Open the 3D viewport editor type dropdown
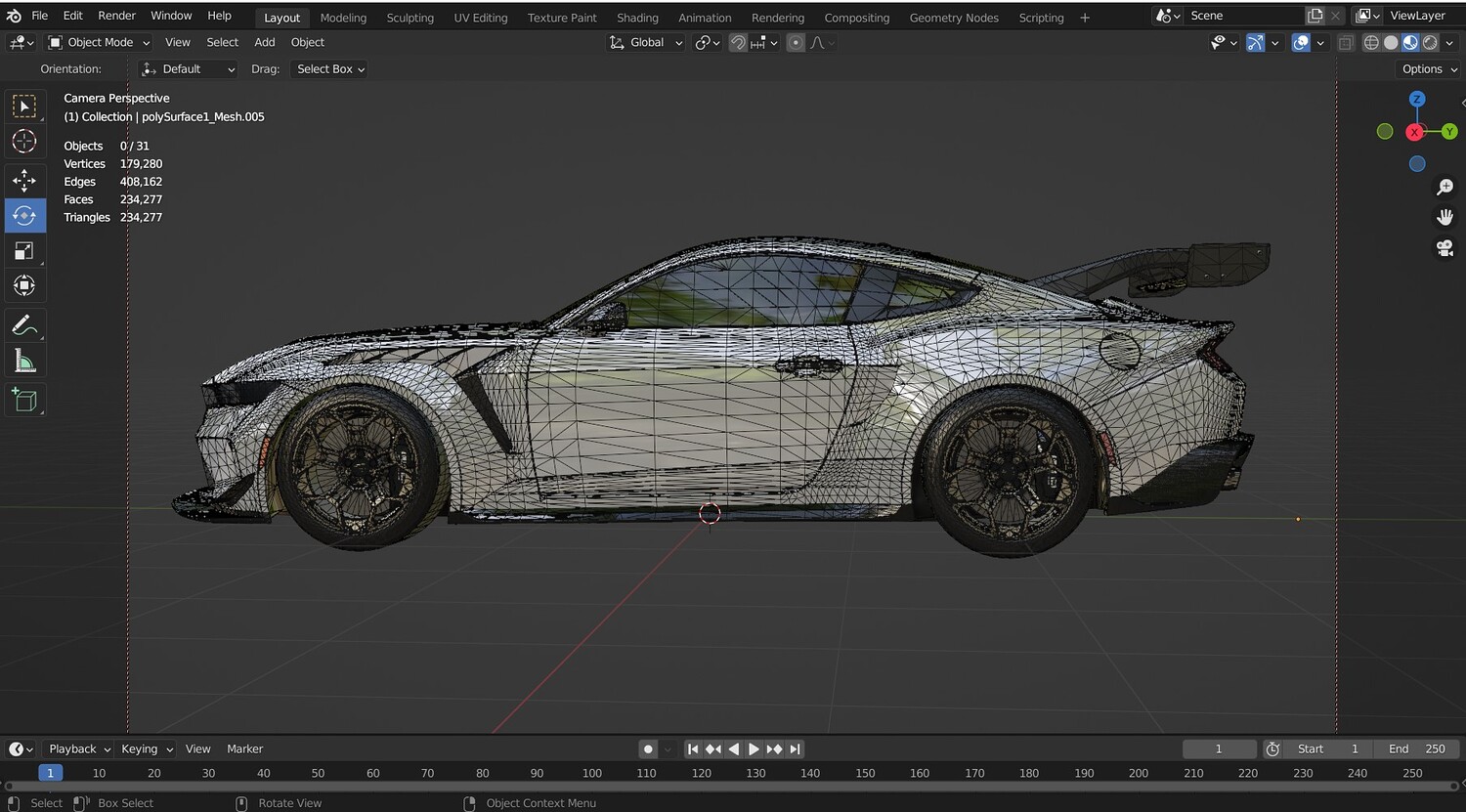This screenshot has width=1466, height=812. 21,43
